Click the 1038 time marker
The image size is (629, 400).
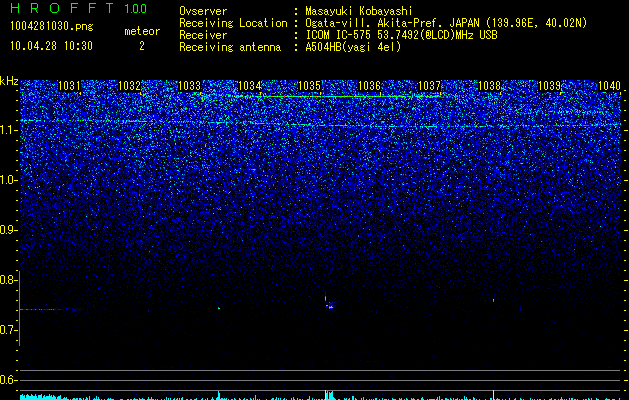pos(489,86)
